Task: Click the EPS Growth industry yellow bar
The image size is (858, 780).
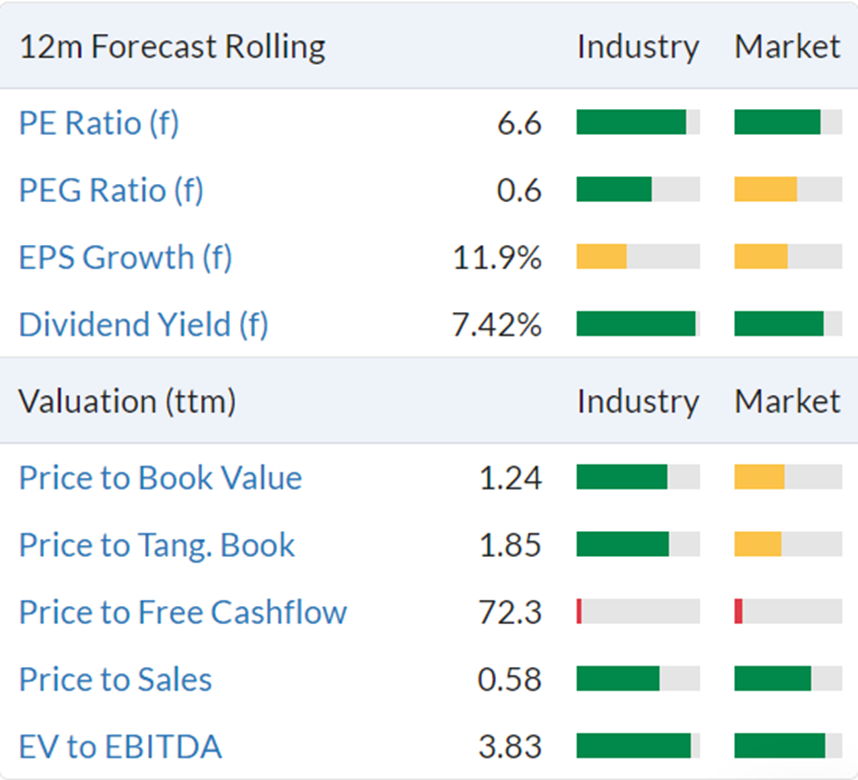Action: pyautogui.click(x=601, y=256)
